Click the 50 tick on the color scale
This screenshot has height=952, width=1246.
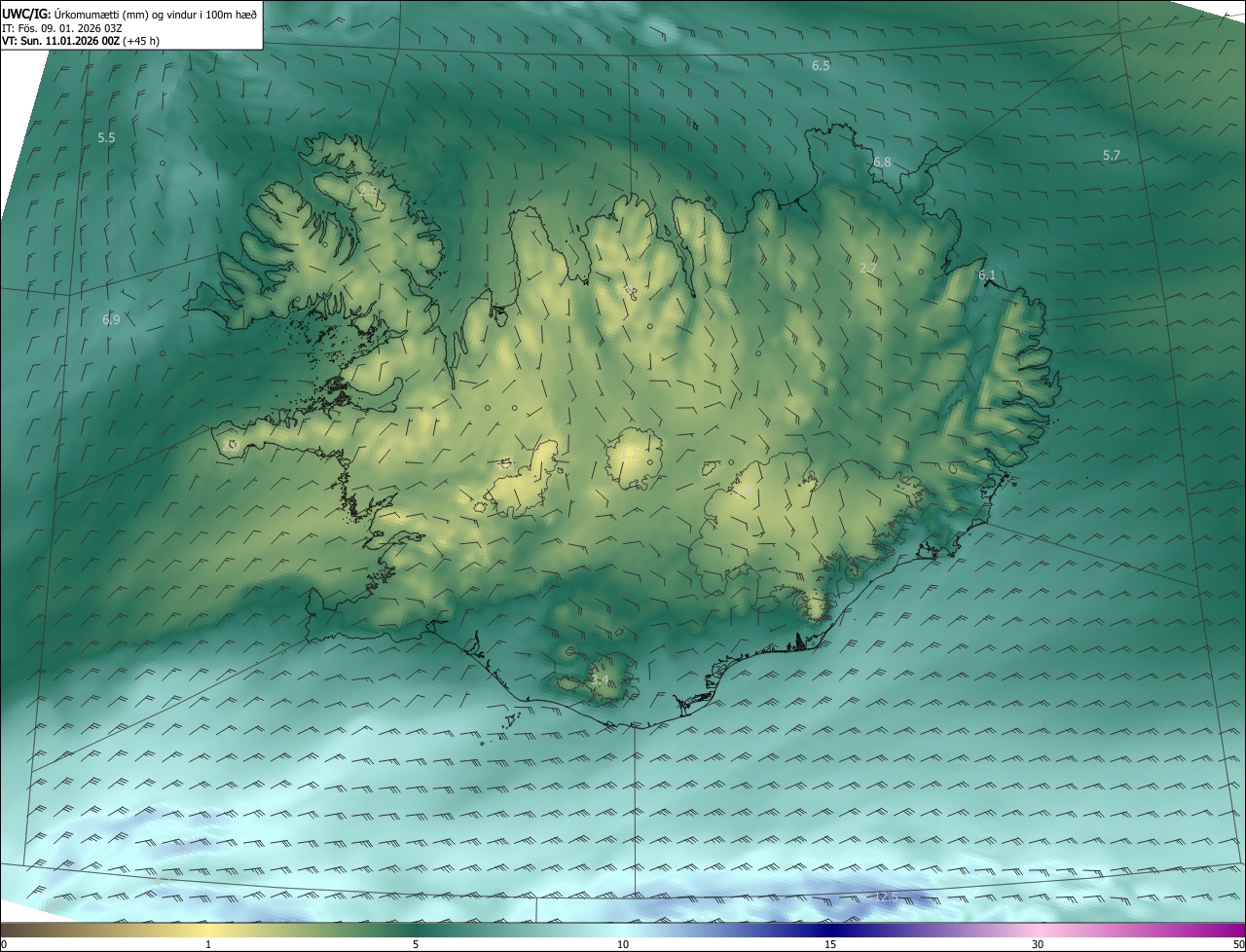tap(1238, 944)
